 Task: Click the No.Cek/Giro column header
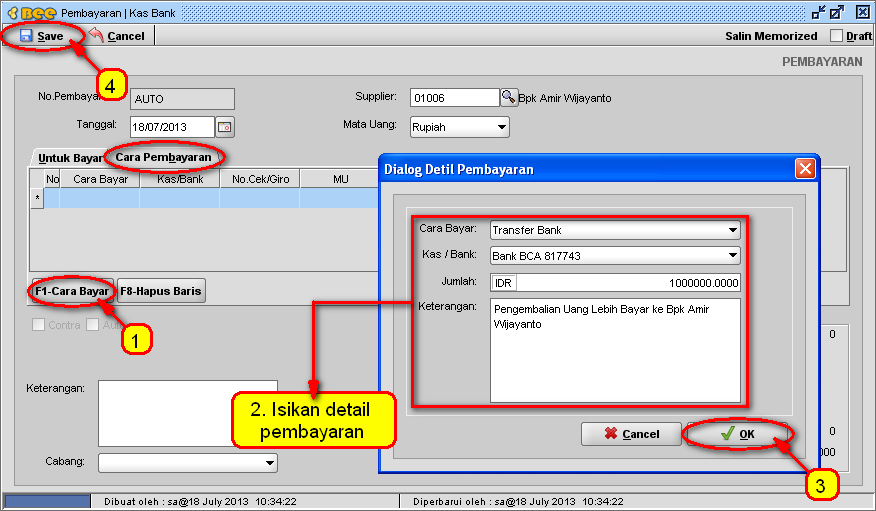point(260,179)
